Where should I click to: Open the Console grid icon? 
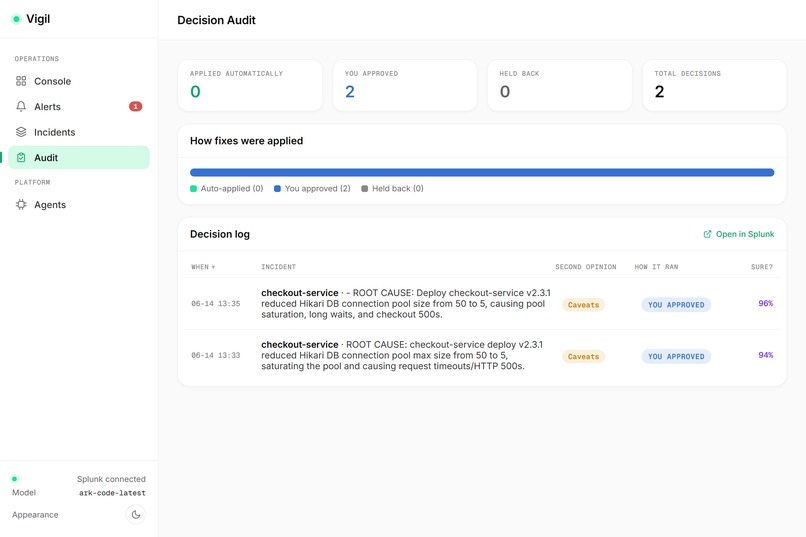[x=21, y=81]
